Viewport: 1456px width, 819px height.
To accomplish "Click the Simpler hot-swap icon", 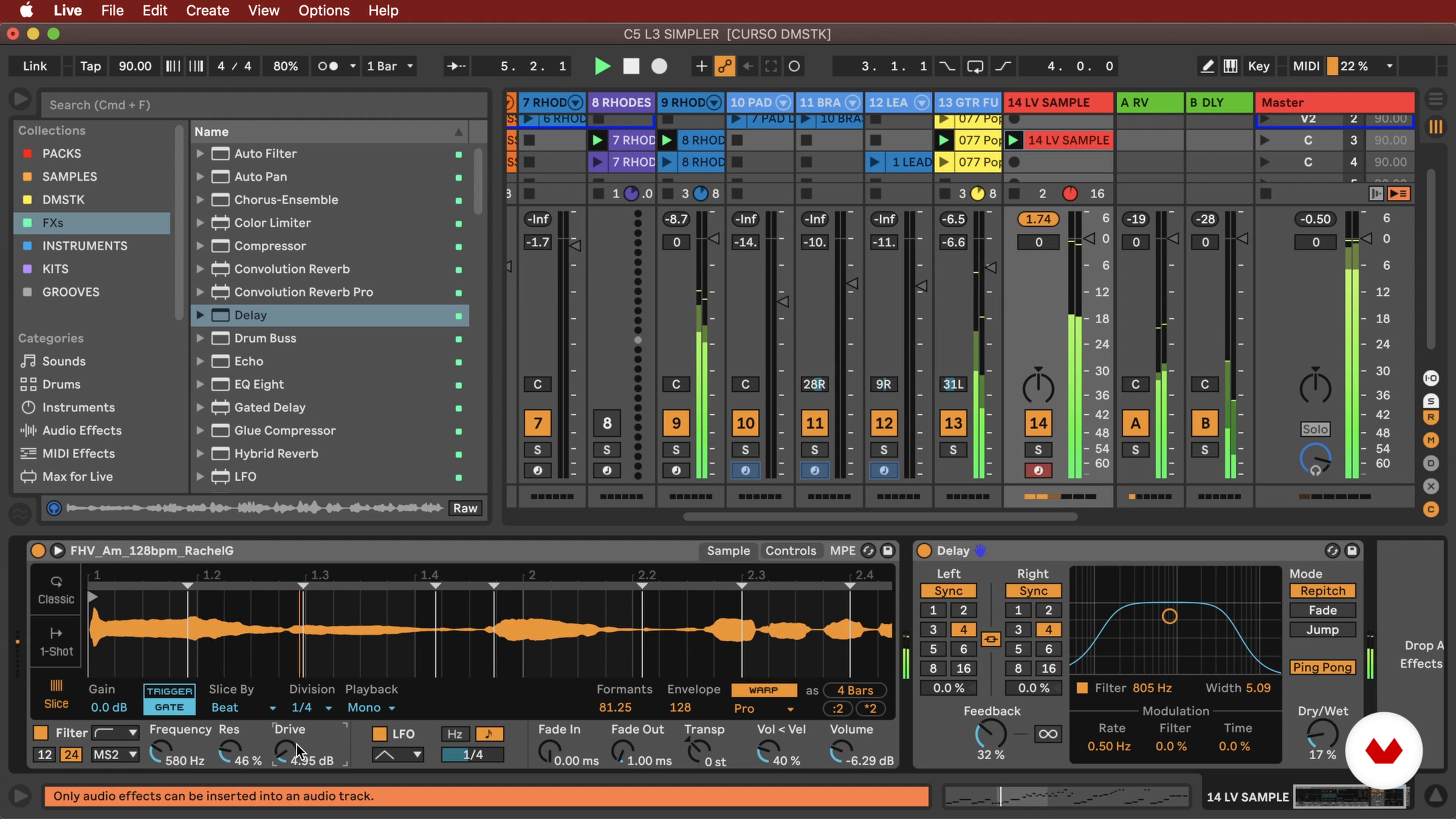I will coord(868,551).
